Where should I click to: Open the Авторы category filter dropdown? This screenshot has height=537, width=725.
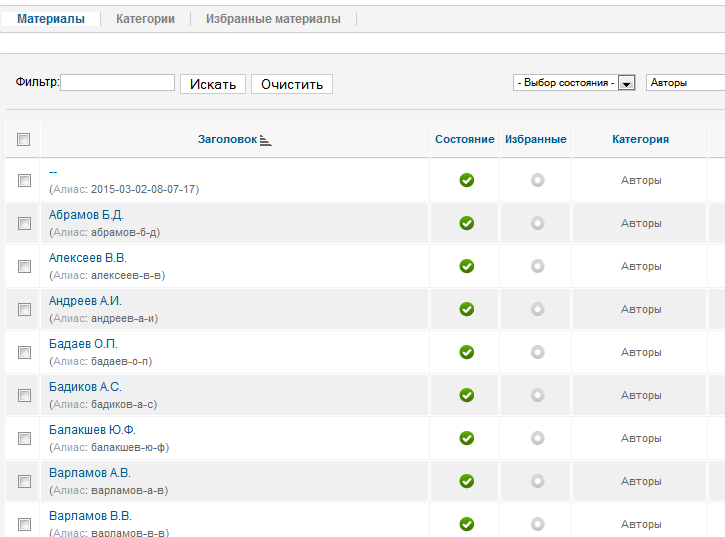[x=685, y=83]
